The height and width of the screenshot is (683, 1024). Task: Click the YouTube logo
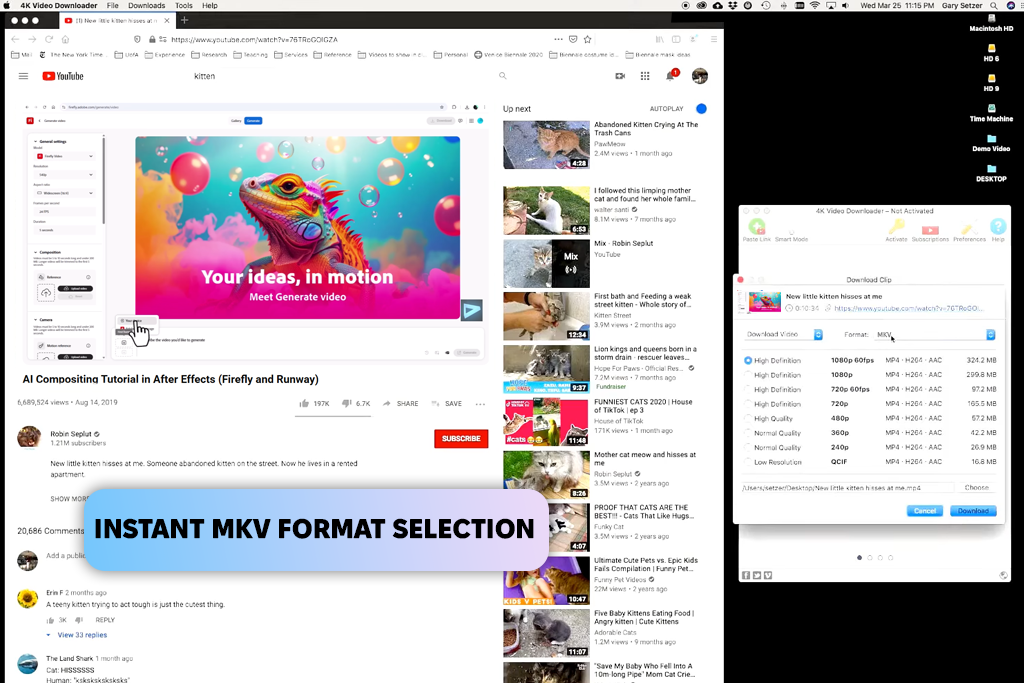tap(63, 76)
